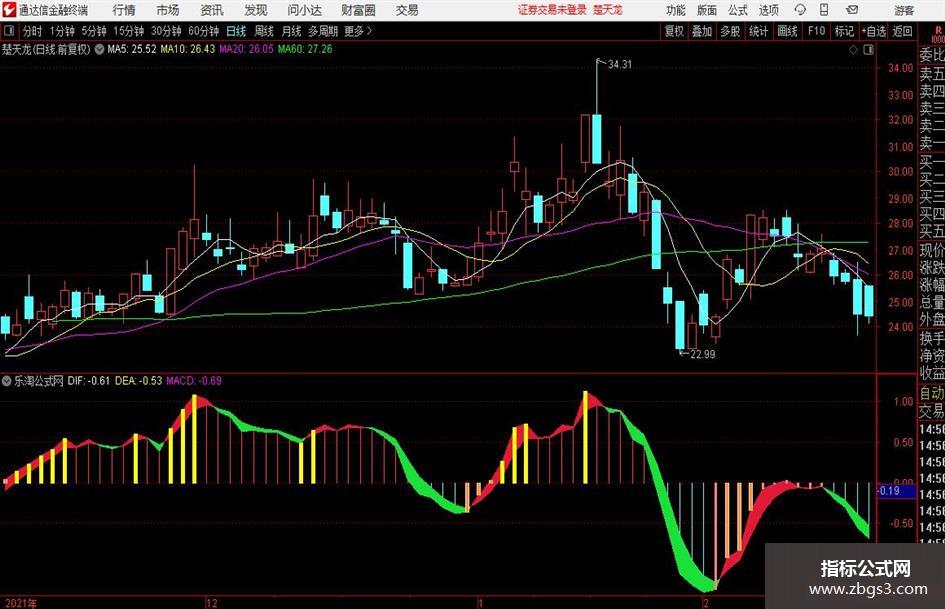Viewport: 945px width, 609px height.
Task: Open the 功能 menu
Action: coord(676,10)
